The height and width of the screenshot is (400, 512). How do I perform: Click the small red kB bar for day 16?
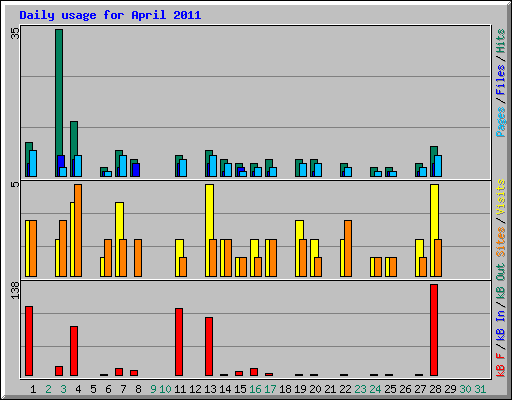click(254, 372)
